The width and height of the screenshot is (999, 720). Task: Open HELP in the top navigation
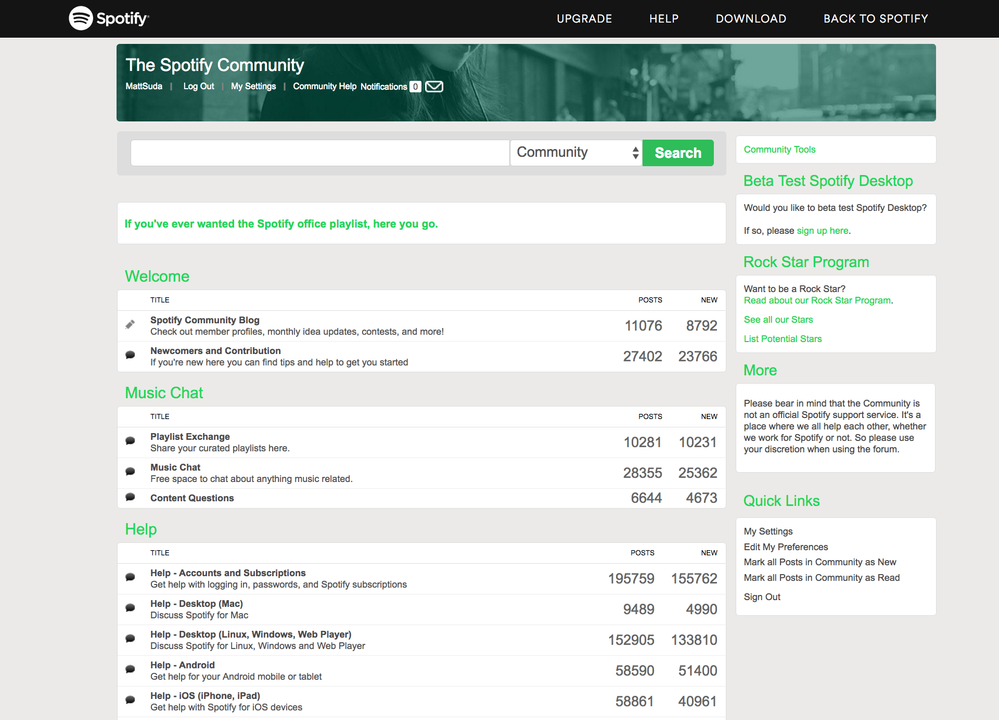click(x=664, y=18)
